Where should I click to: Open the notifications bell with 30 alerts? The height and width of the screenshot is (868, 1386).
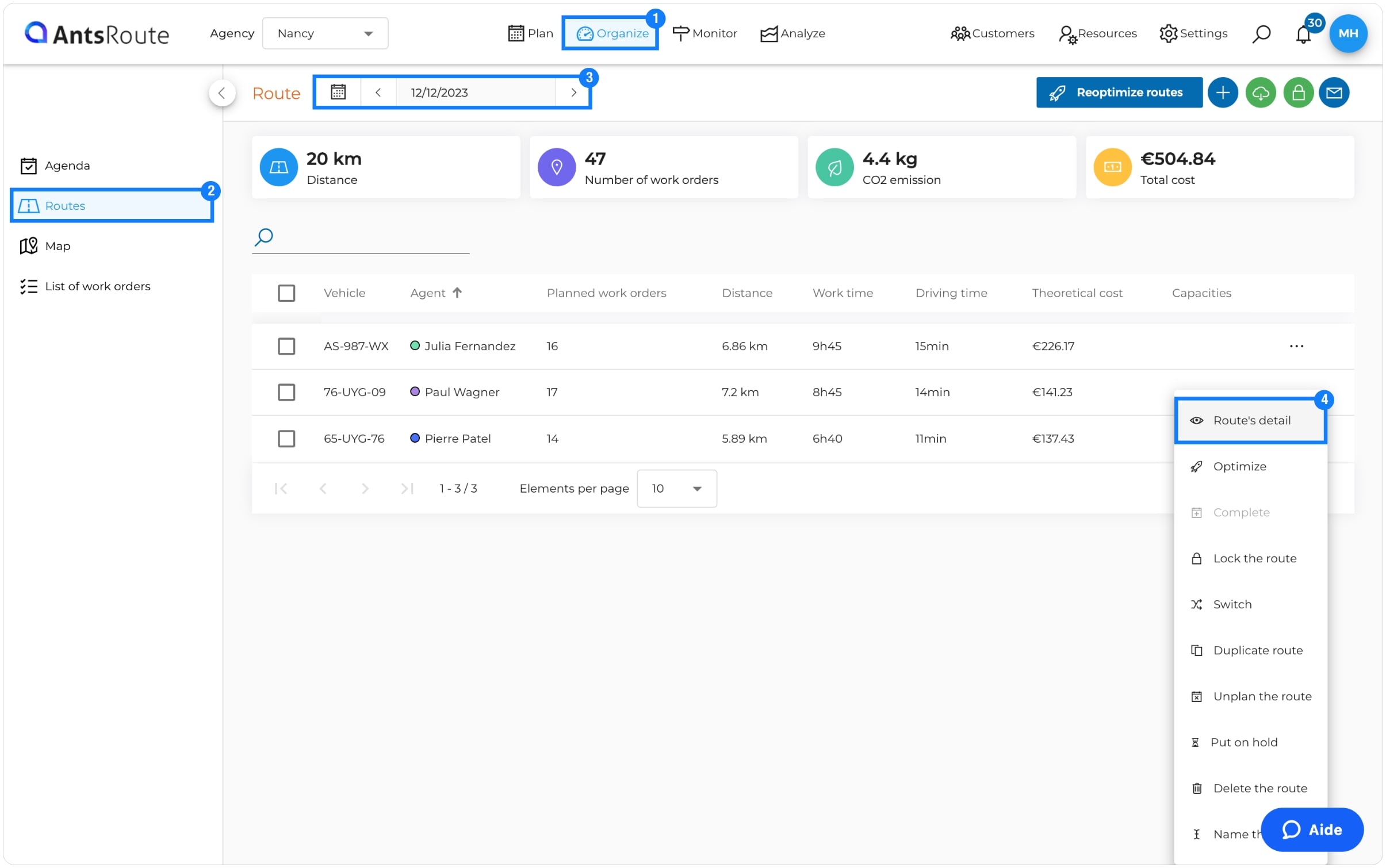click(1303, 33)
